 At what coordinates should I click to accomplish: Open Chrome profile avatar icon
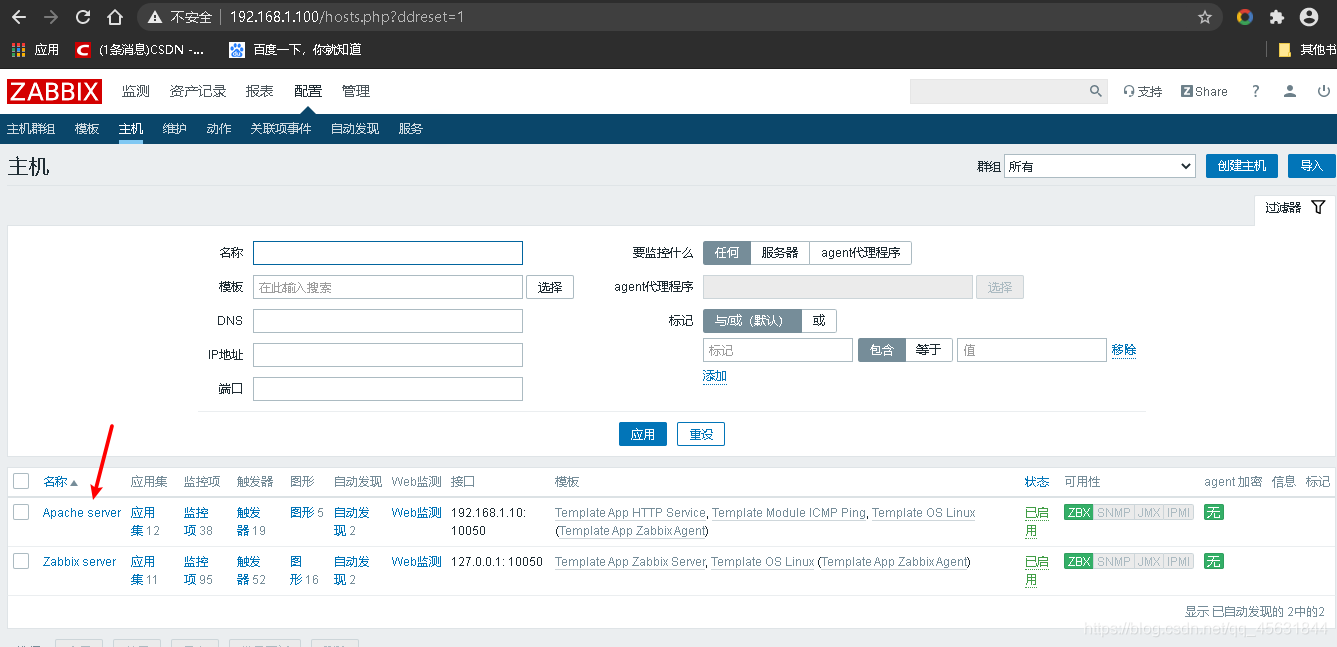tap(1309, 17)
